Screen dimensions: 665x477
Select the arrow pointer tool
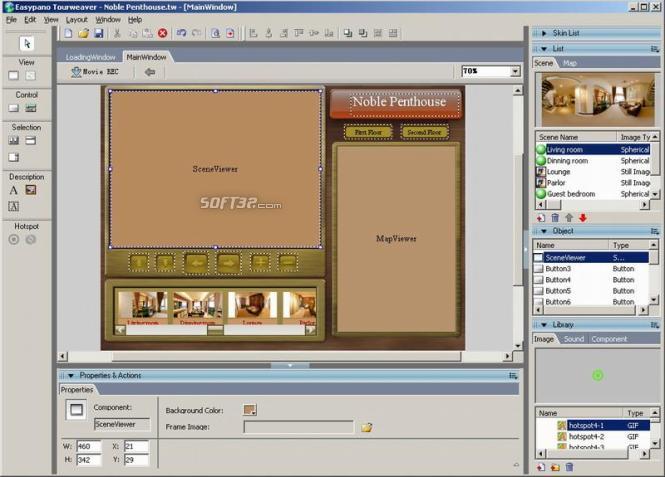[x=27, y=44]
